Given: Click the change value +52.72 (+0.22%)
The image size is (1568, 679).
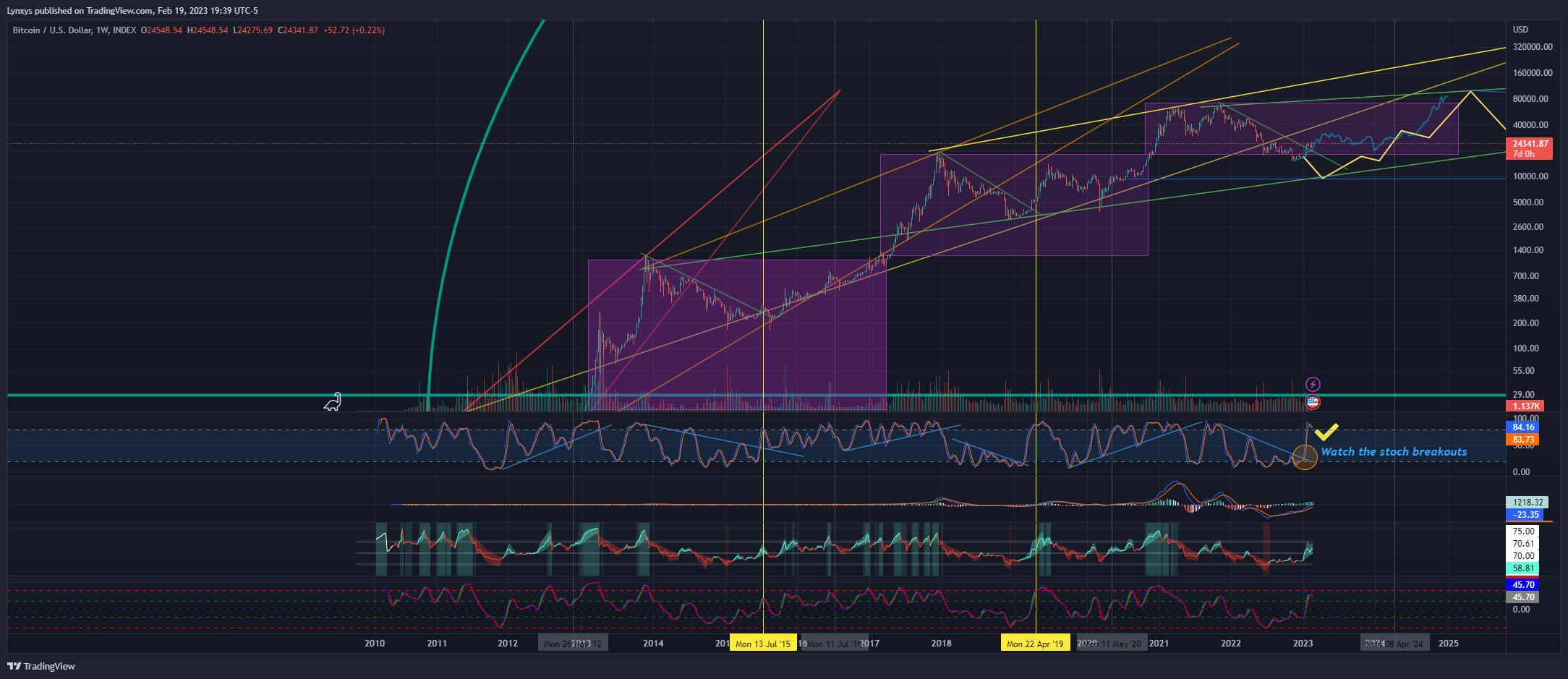Looking at the screenshot, I should click(x=354, y=30).
